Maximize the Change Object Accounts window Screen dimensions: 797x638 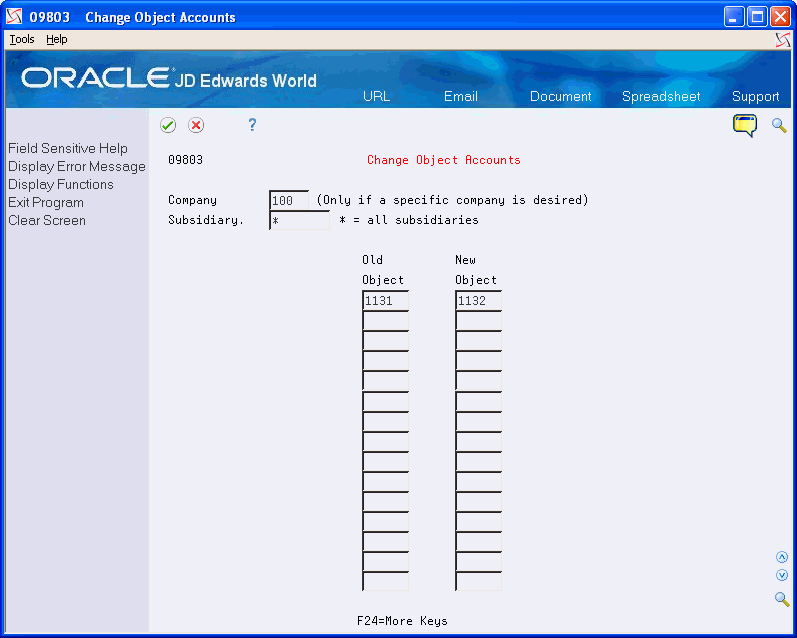click(x=757, y=17)
